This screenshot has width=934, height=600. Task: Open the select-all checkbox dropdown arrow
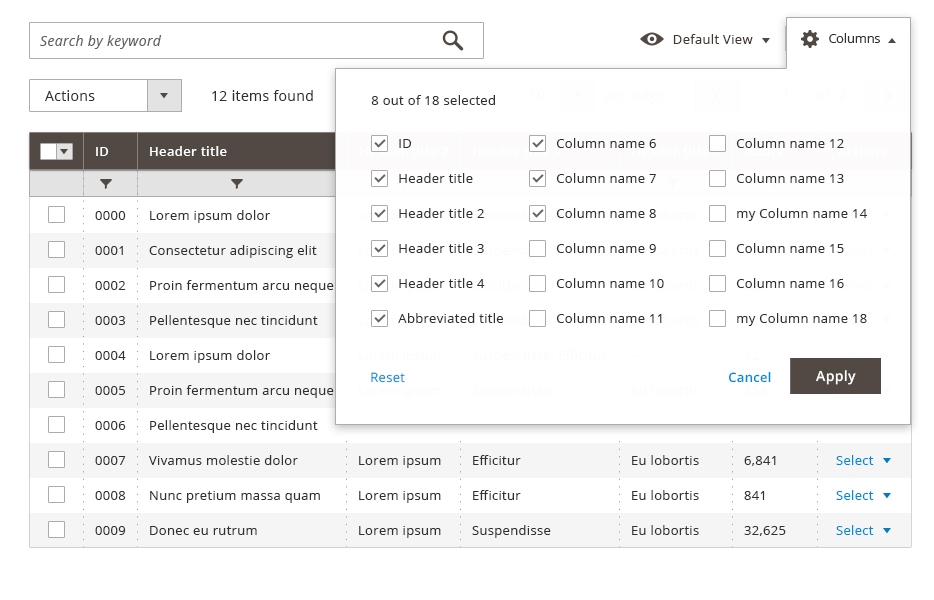pos(66,152)
